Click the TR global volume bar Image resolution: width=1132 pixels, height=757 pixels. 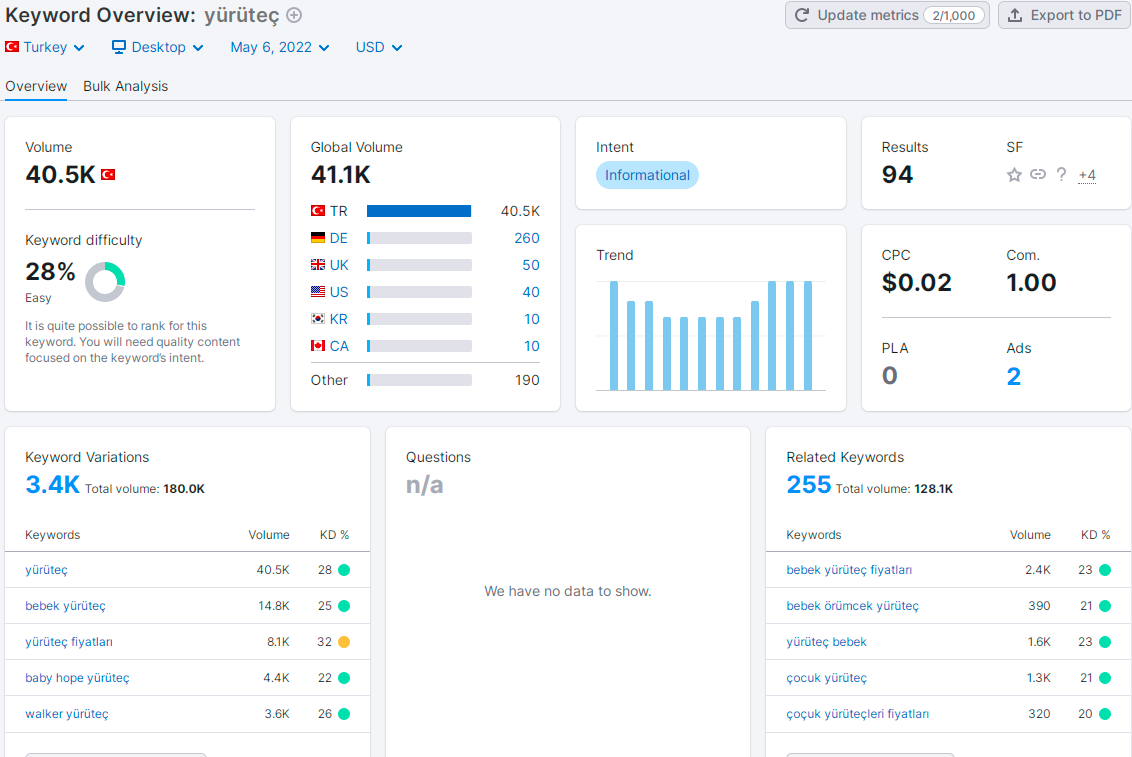click(x=419, y=211)
